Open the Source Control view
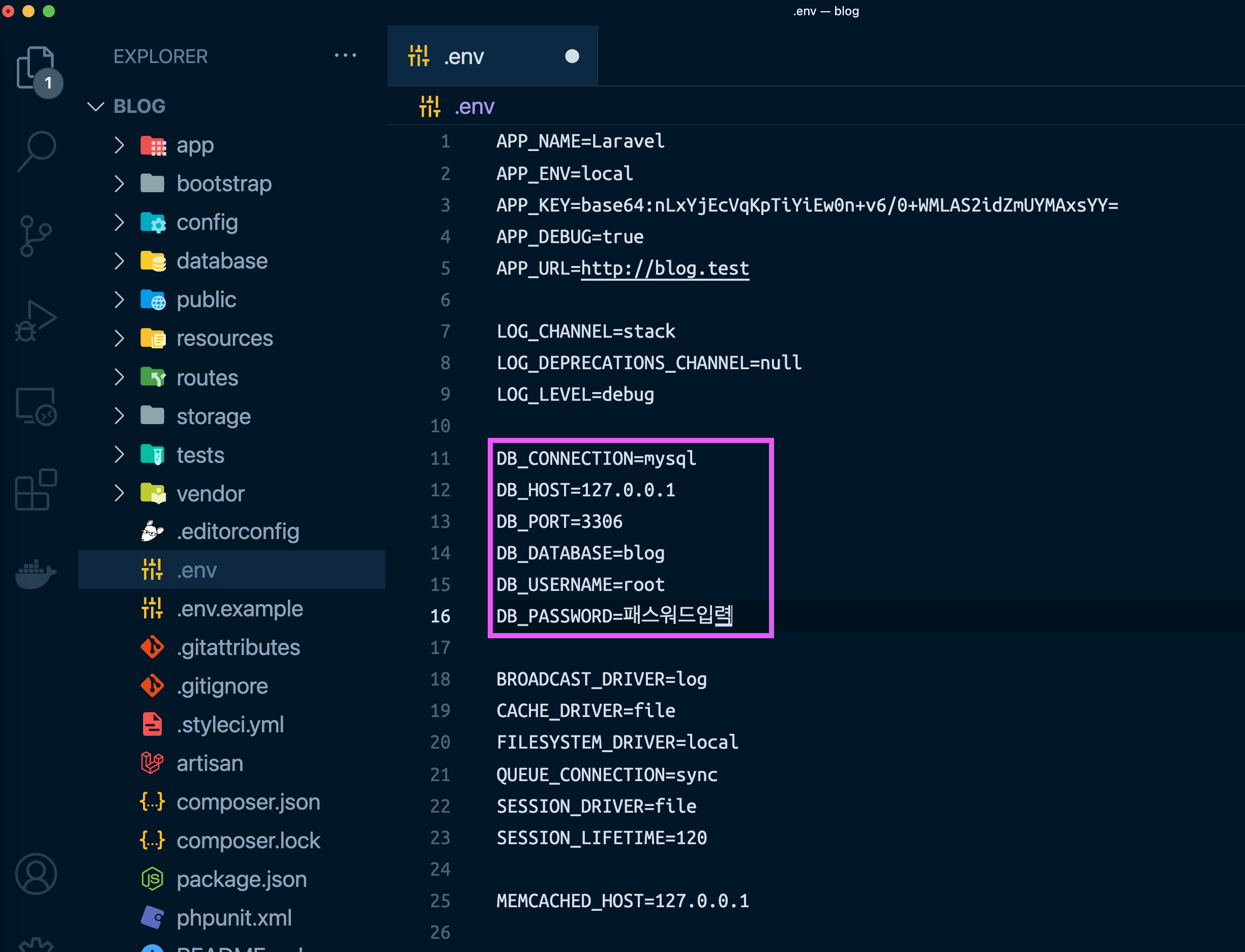 click(x=35, y=236)
